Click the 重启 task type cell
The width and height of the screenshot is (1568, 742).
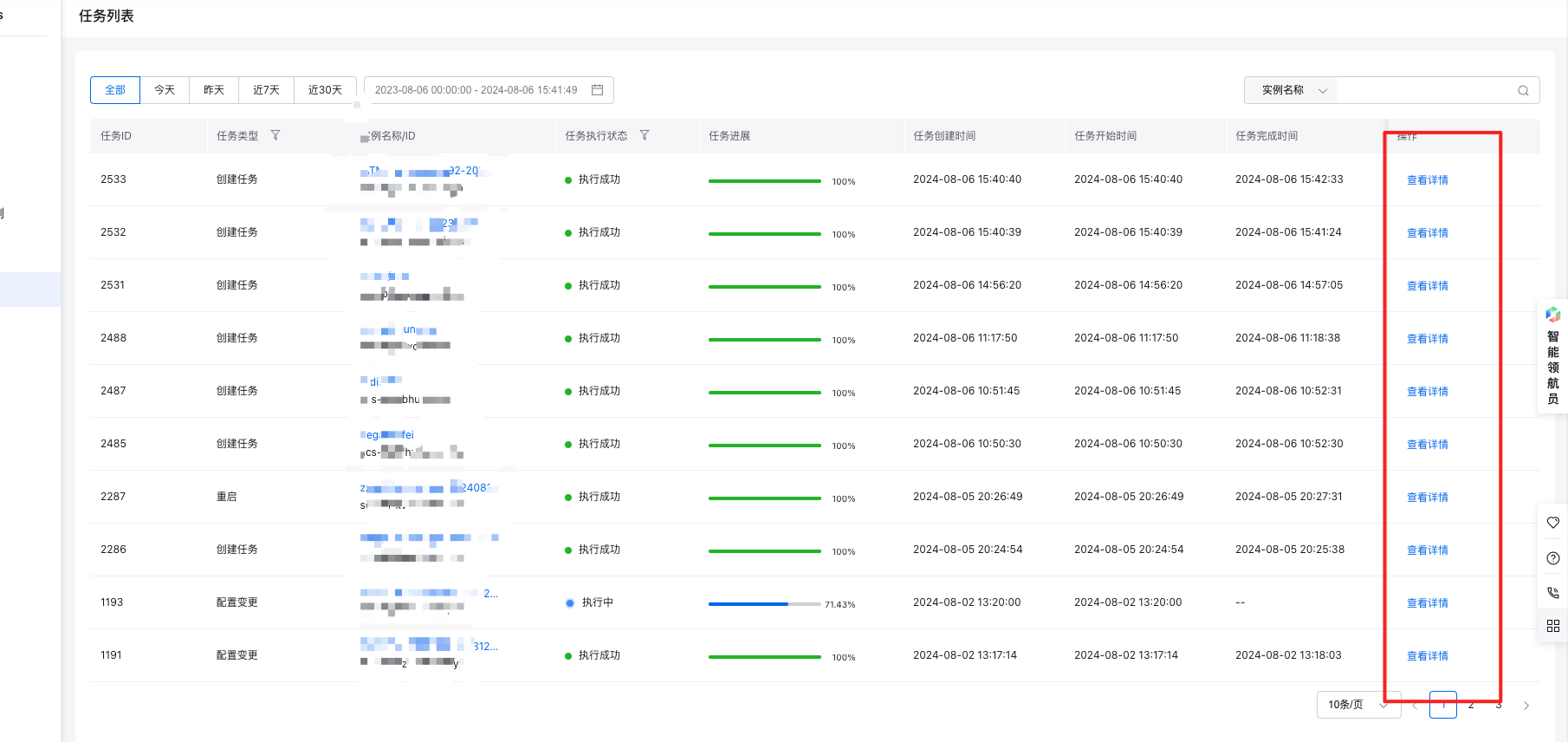[x=226, y=497]
